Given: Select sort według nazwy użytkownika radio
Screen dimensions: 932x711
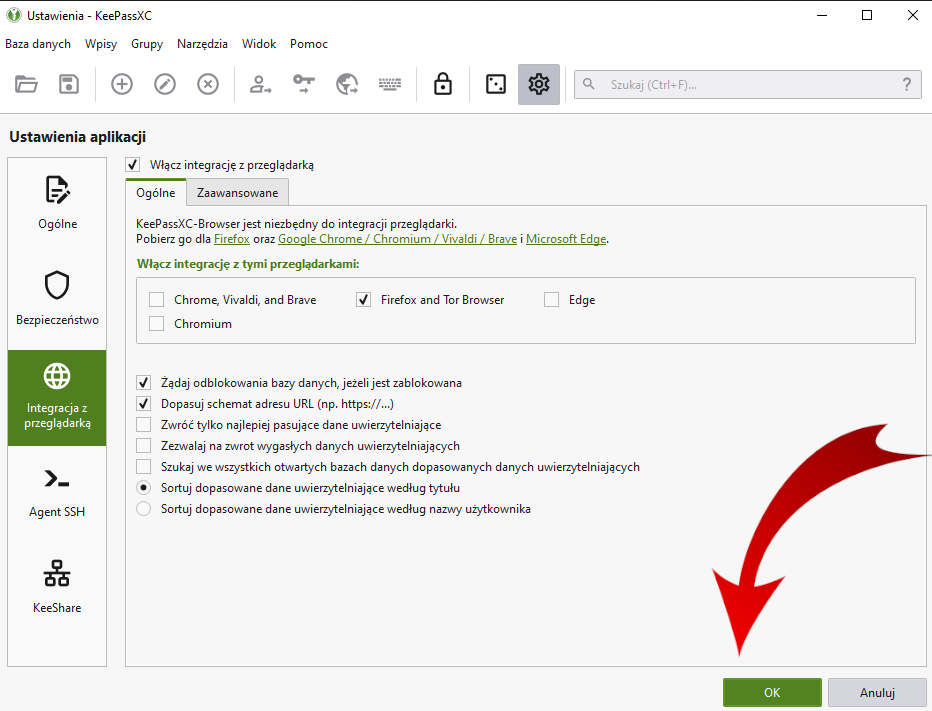Looking at the screenshot, I should coord(143,509).
